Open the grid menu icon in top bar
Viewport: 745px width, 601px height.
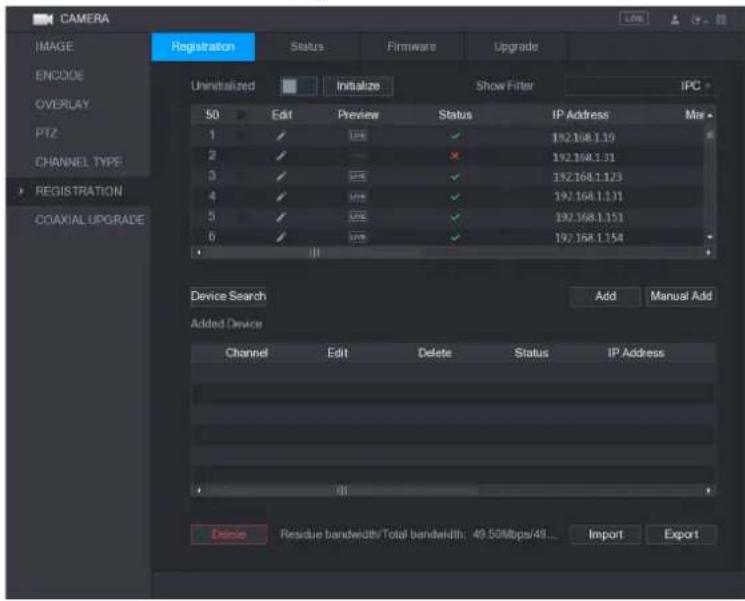tap(721, 19)
